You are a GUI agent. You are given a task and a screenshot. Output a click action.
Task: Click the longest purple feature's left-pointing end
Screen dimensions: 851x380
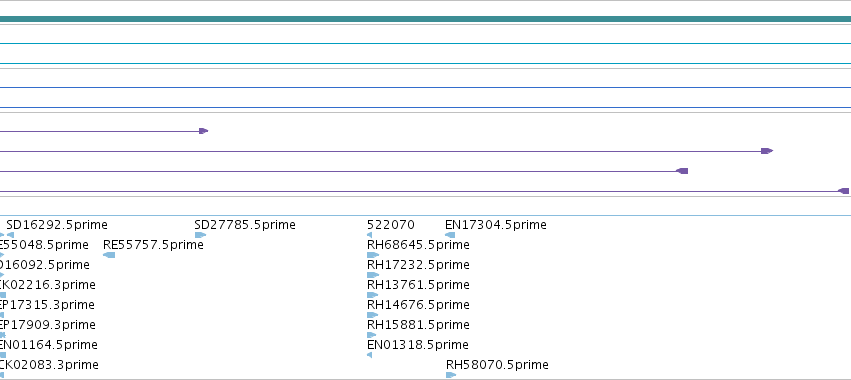[843, 191]
